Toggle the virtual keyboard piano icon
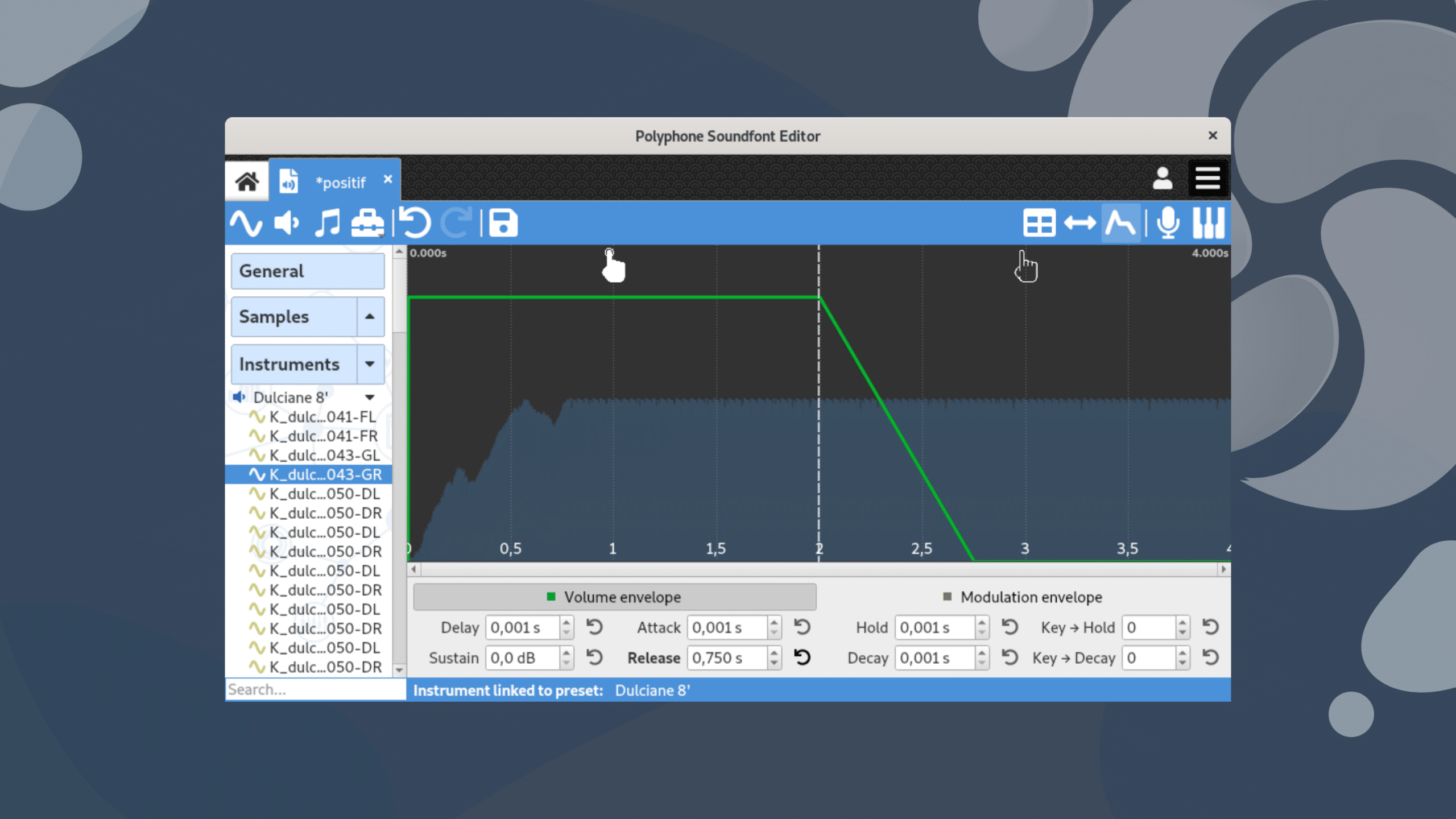The image size is (1456, 819). (1209, 223)
